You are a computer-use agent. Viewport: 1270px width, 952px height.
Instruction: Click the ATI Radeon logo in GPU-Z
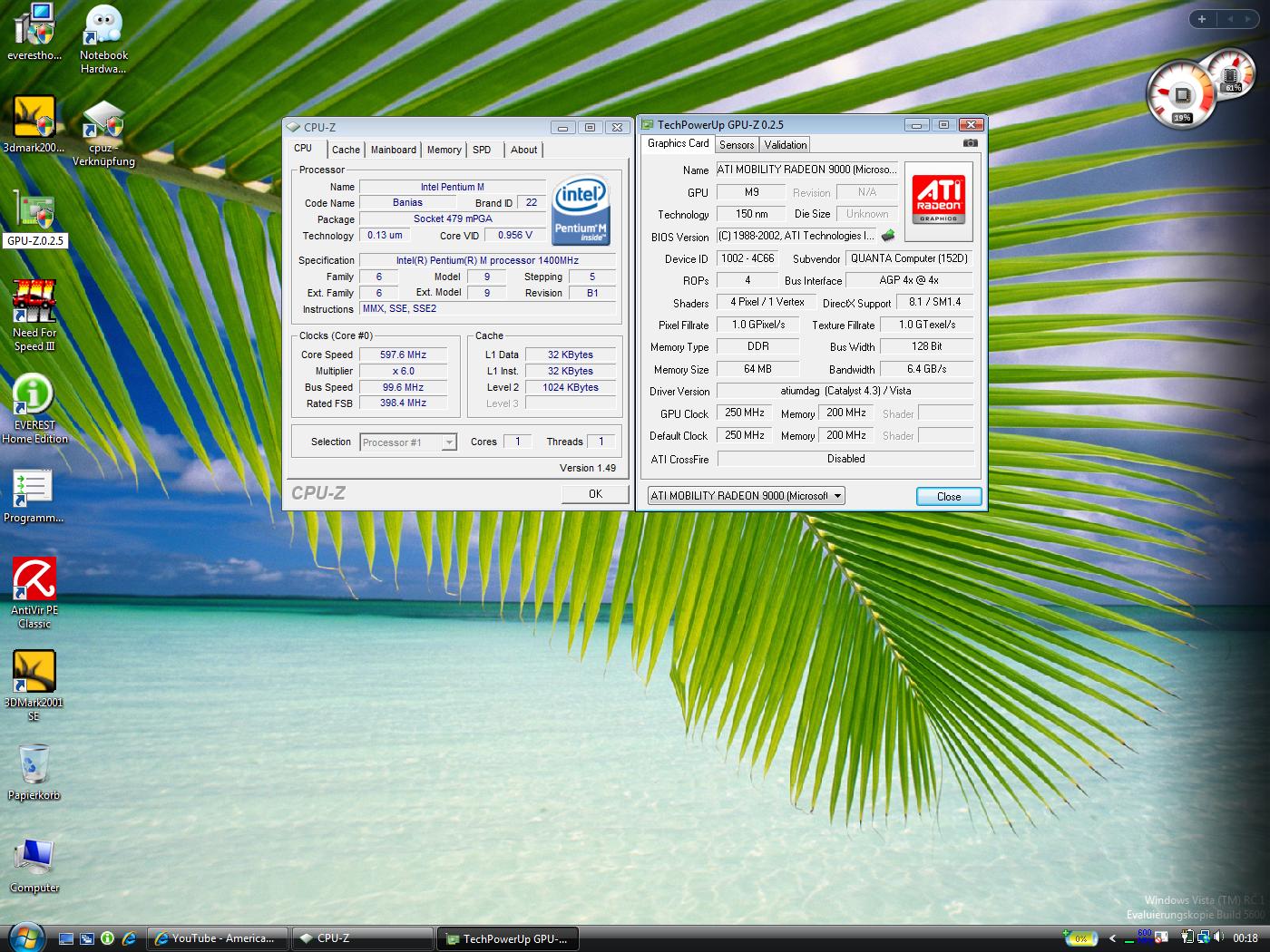938,201
